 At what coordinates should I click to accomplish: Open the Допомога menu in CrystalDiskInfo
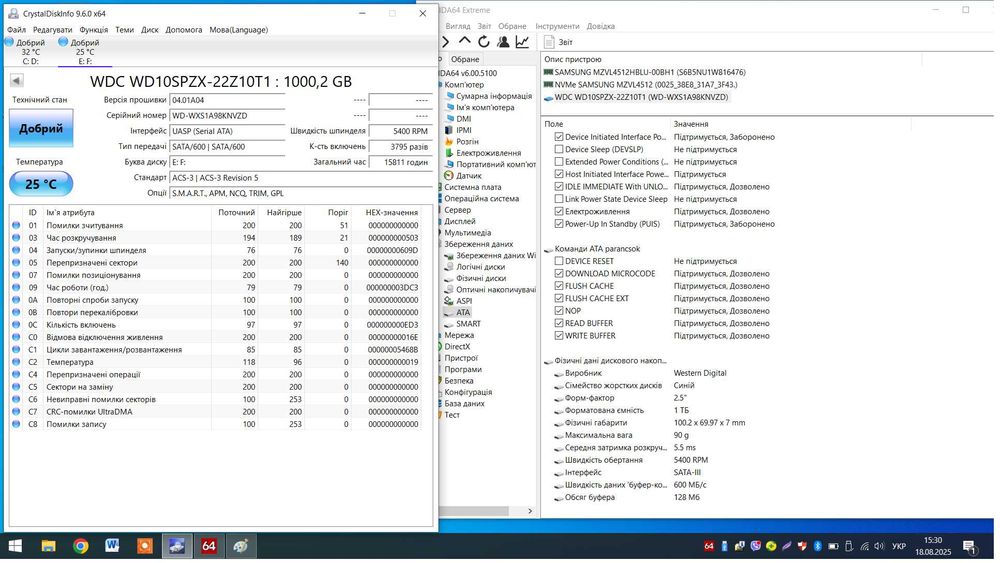click(x=184, y=30)
